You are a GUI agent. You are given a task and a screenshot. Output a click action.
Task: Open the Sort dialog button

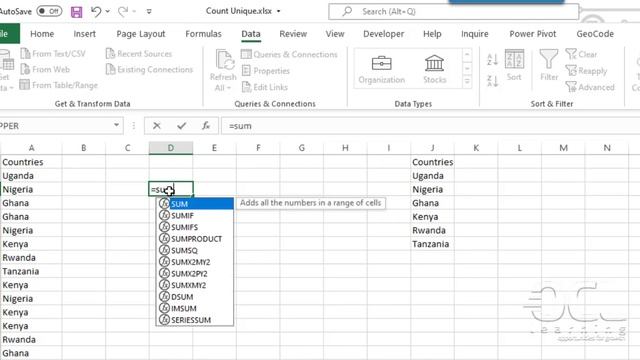click(x=514, y=65)
